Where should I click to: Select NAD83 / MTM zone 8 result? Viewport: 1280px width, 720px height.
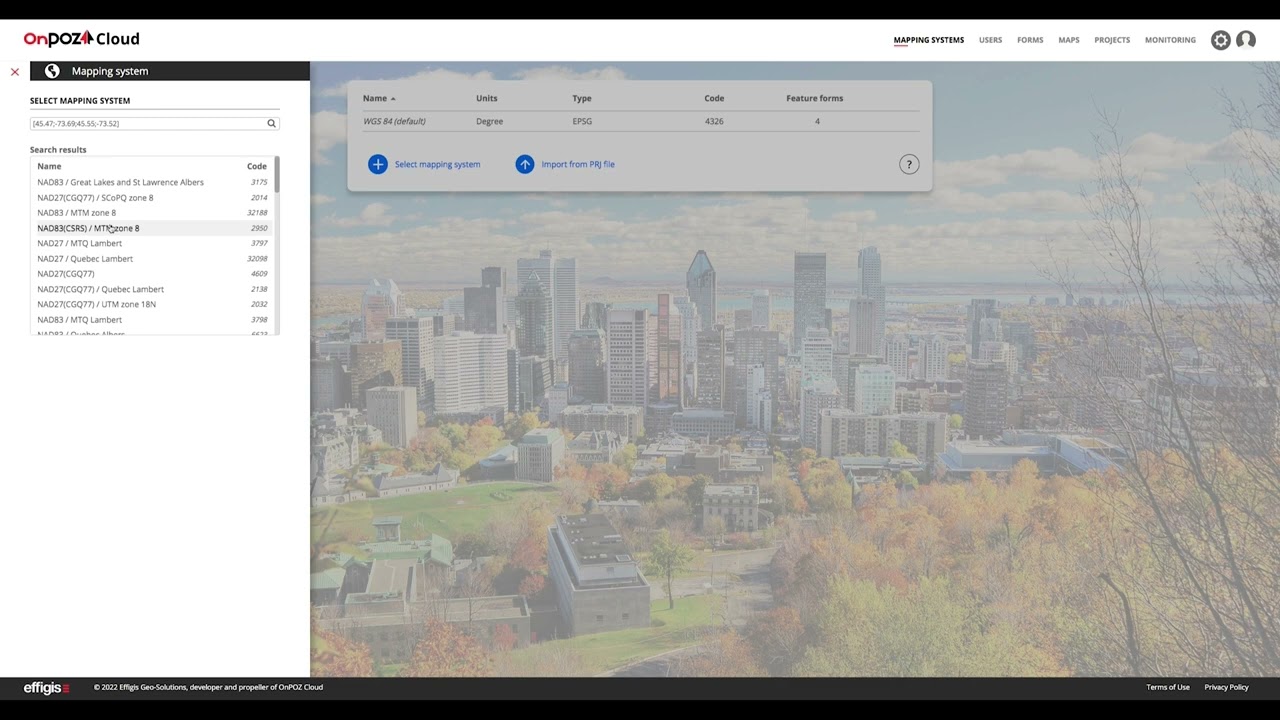(x=152, y=213)
